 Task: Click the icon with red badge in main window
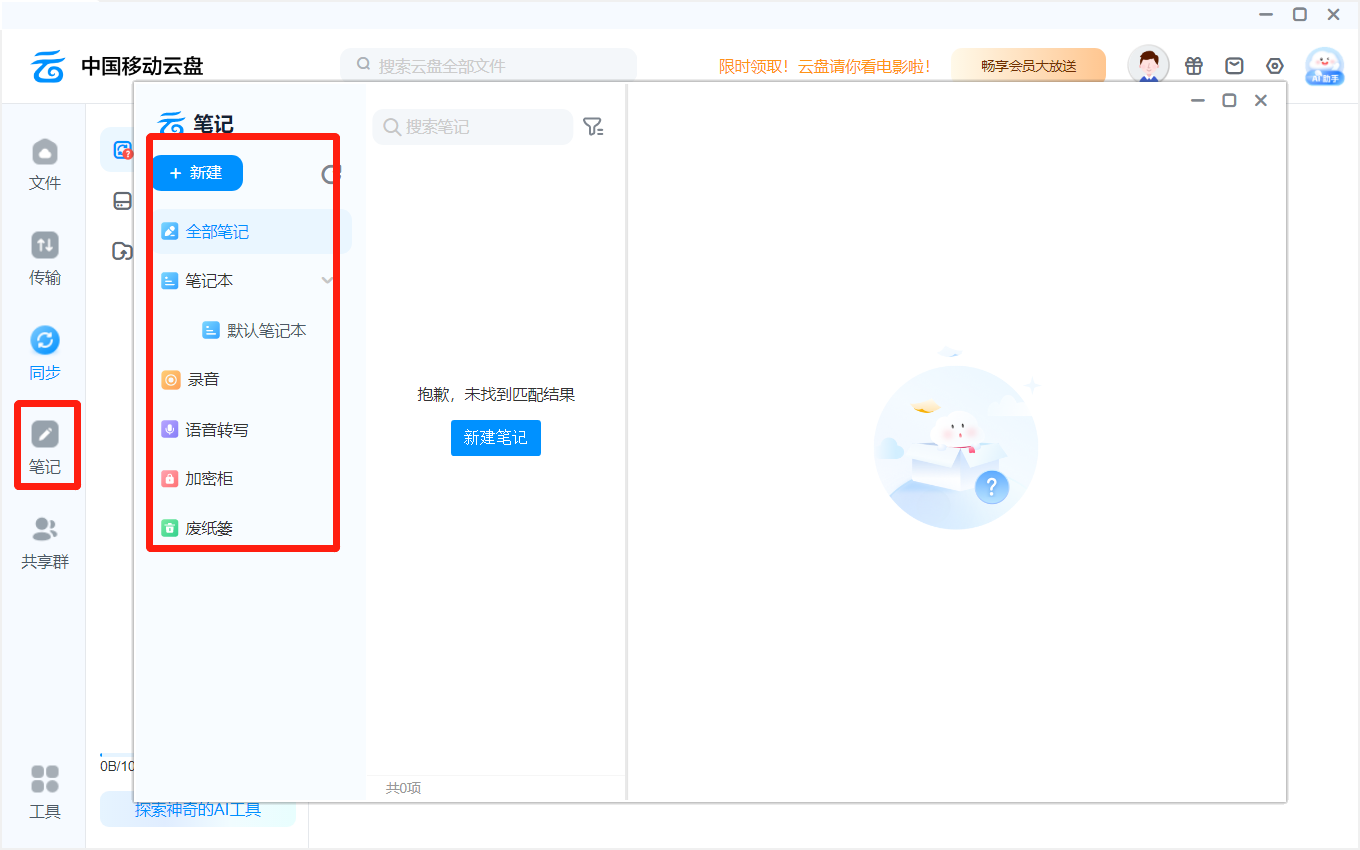[x=123, y=150]
